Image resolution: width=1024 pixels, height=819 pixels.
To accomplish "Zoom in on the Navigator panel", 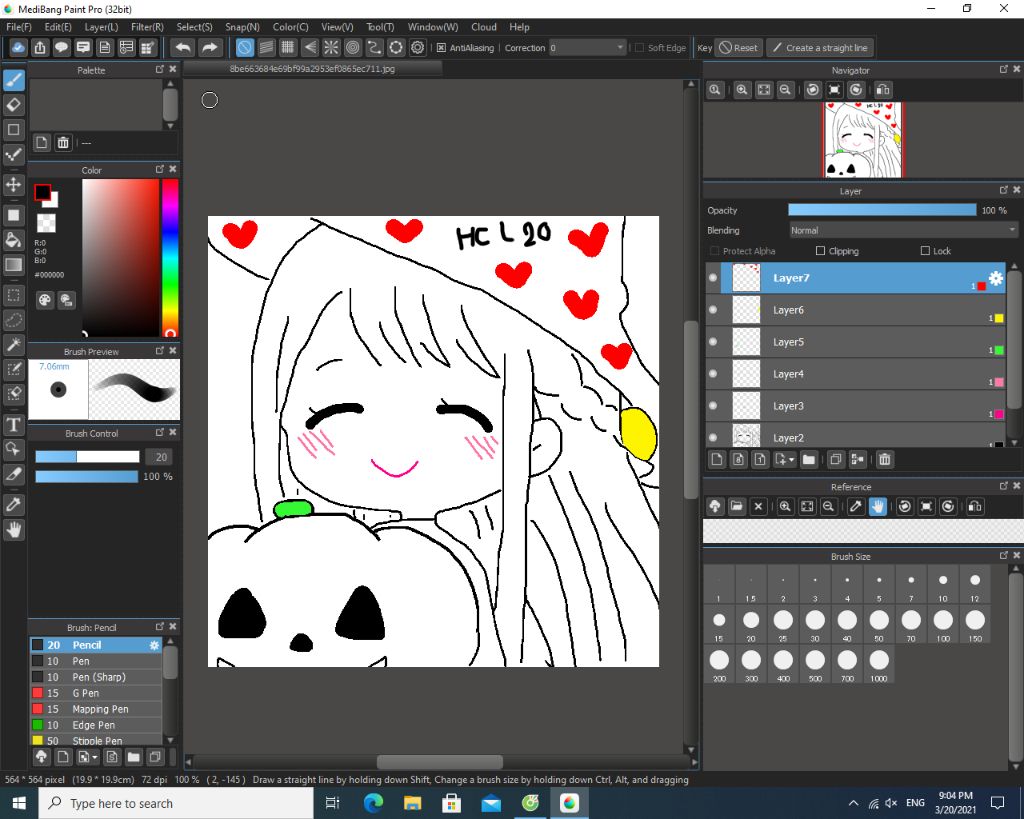I will (x=742, y=89).
